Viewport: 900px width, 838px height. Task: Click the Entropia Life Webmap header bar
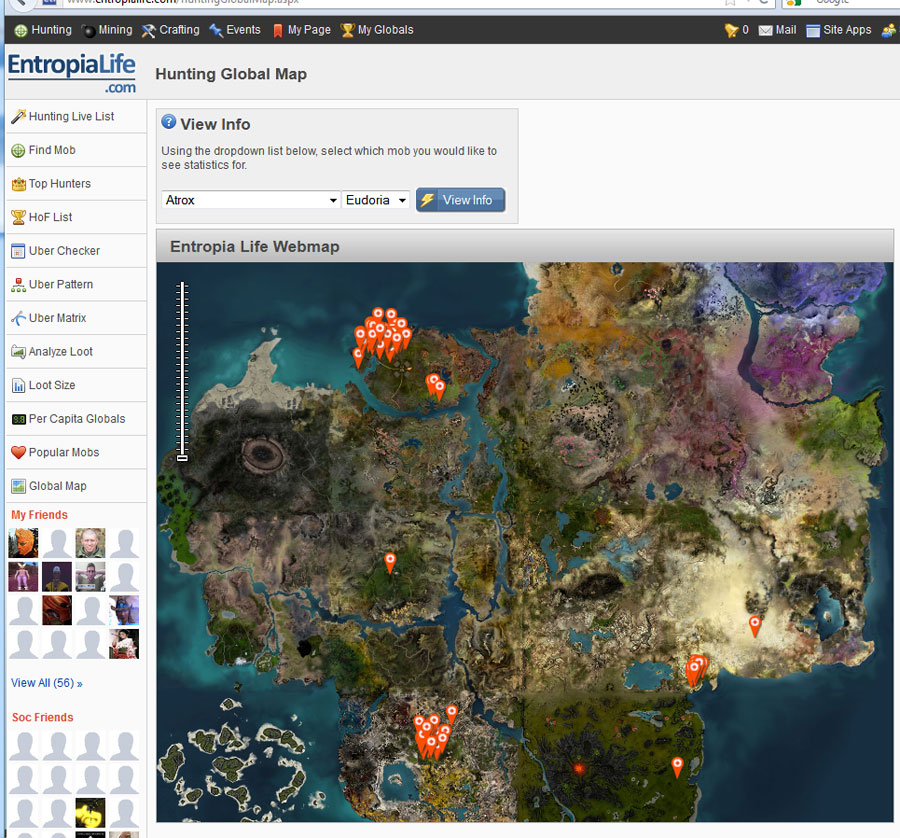click(525, 246)
